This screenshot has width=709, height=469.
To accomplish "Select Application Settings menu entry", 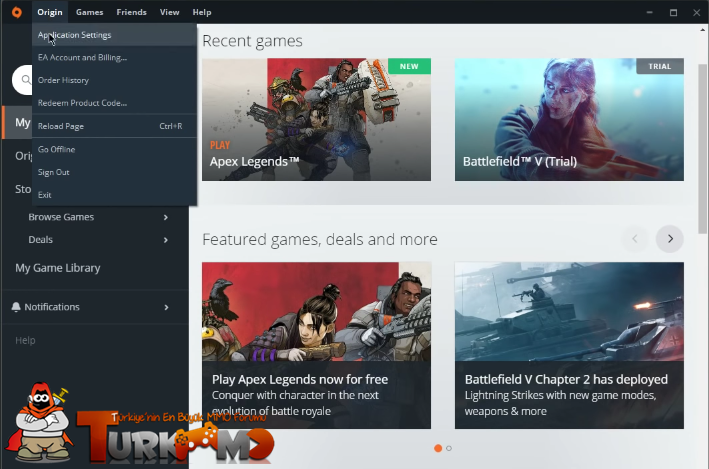I will click(114, 35).
